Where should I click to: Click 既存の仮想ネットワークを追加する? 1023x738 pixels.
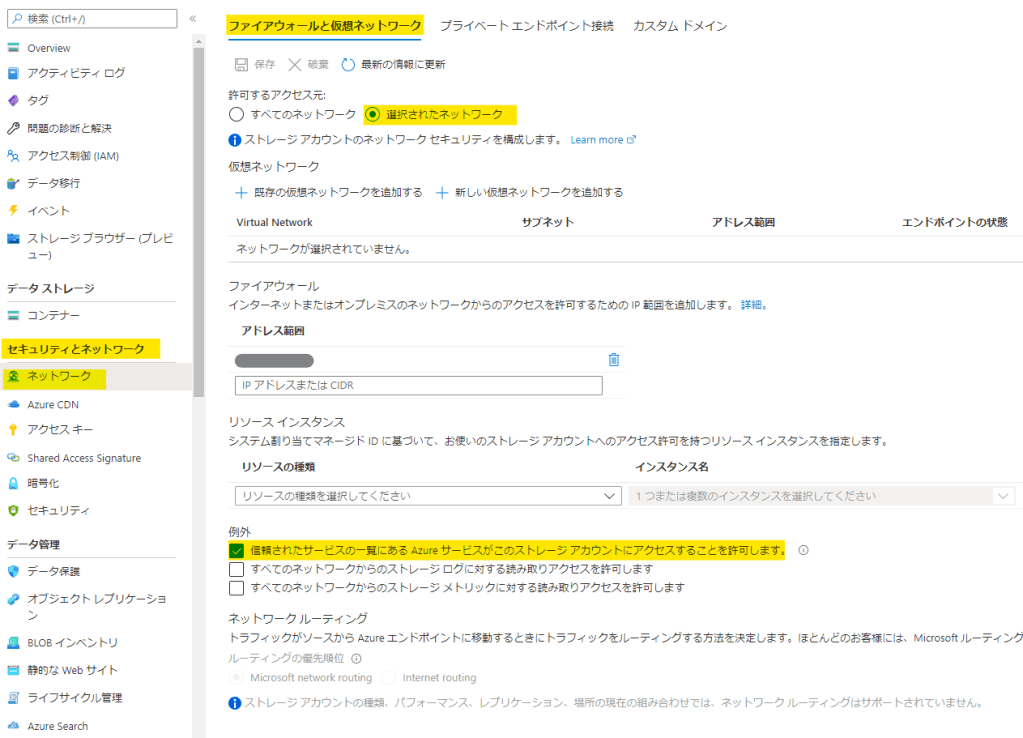[329, 192]
